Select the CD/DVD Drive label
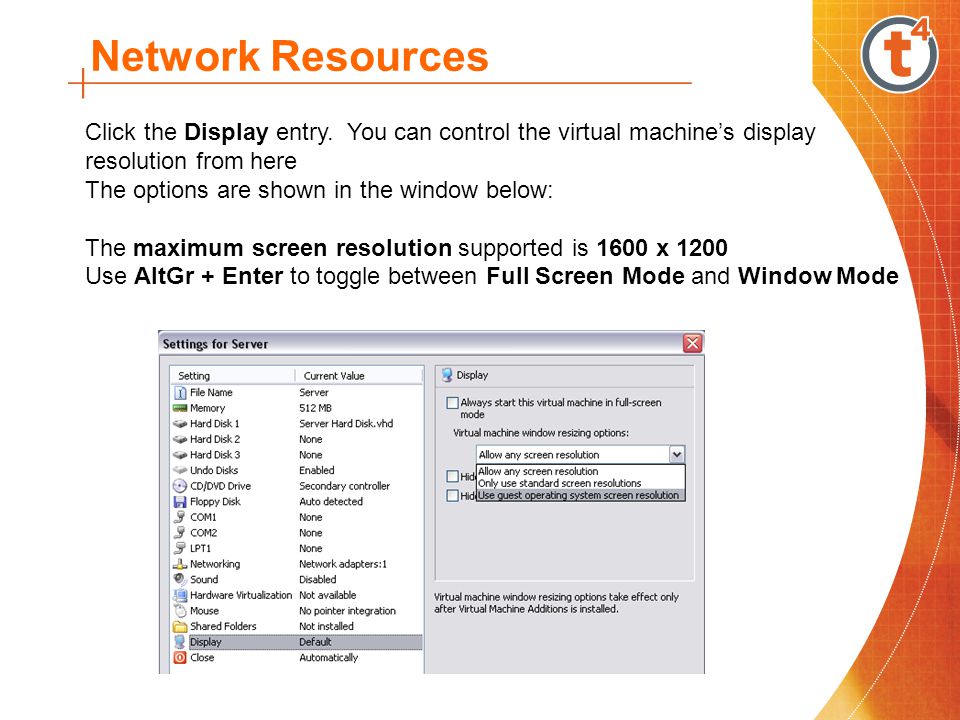This screenshot has width=960, height=720. (x=220, y=486)
